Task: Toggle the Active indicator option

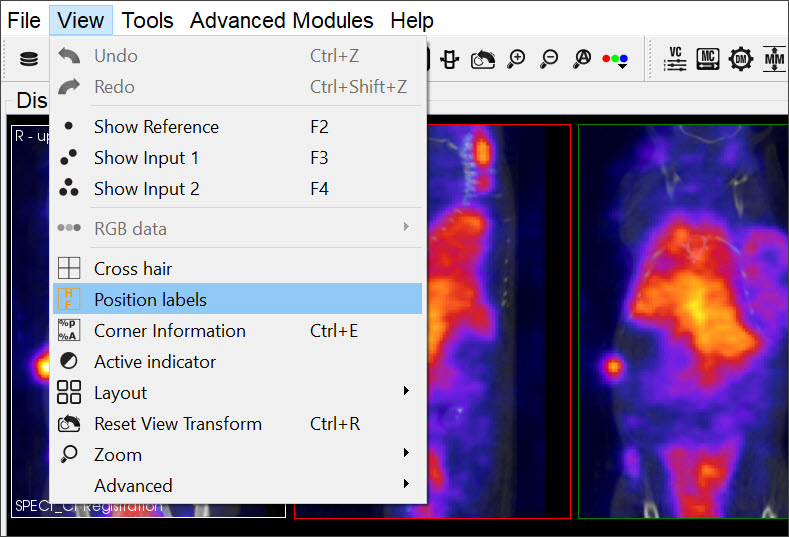Action: (155, 362)
